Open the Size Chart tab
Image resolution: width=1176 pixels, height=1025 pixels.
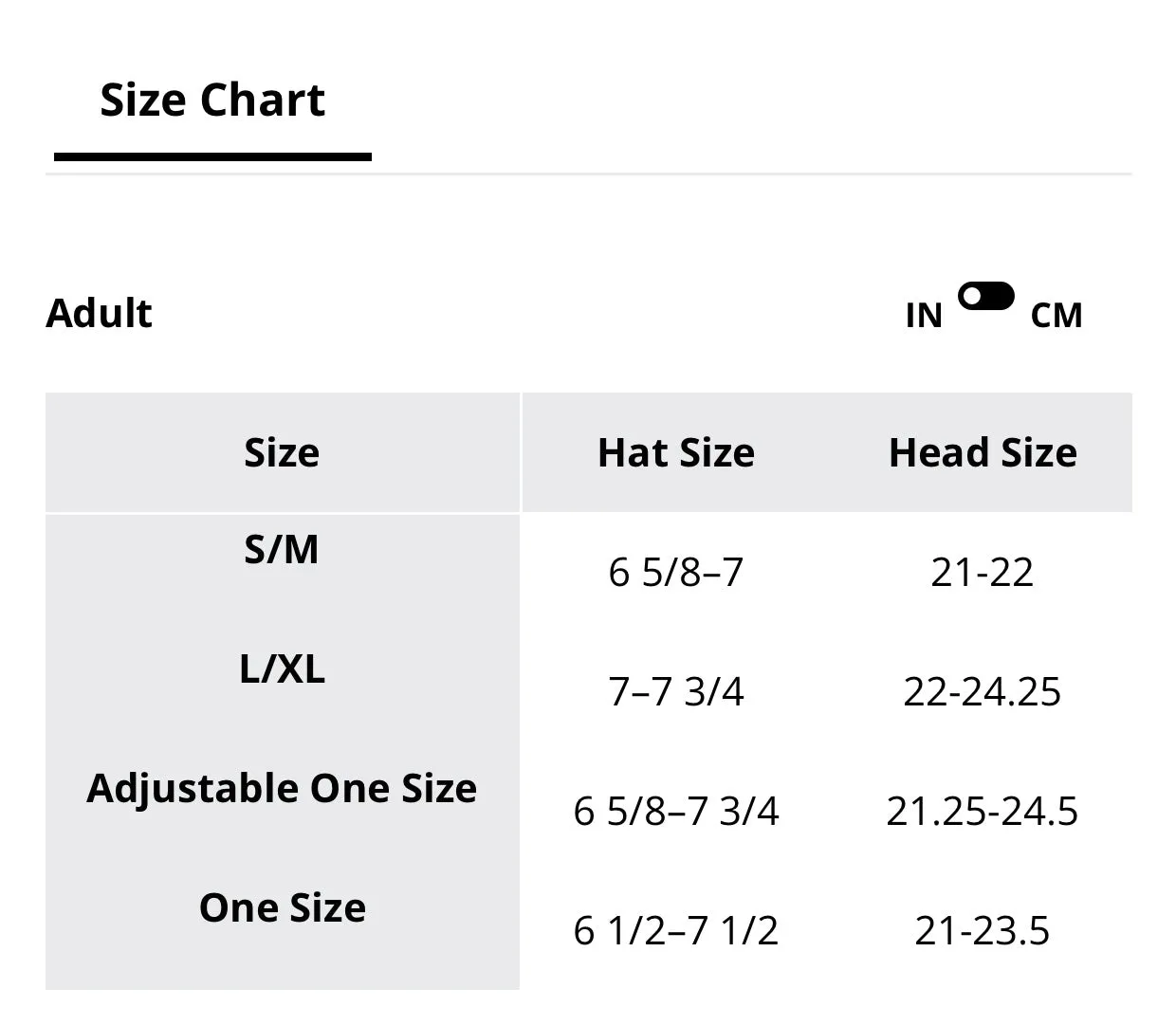(x=212, y=101)
